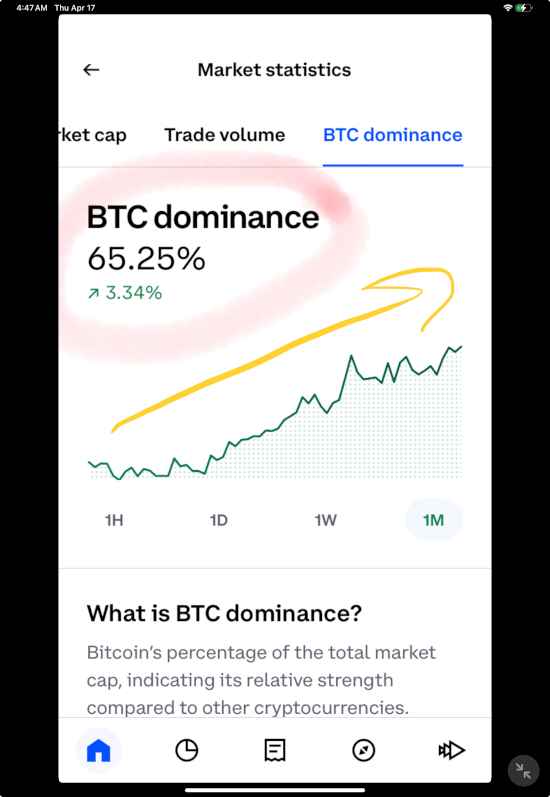Select the 1M time range
This screenshot has width=550, height=797.
434,520
